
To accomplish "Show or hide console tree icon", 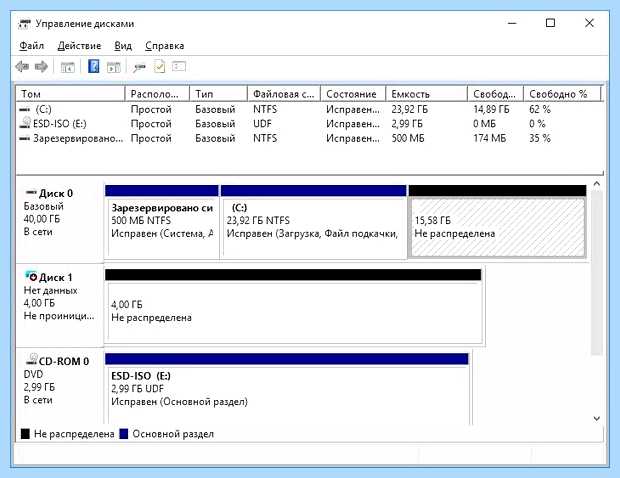I will [68, 67].
